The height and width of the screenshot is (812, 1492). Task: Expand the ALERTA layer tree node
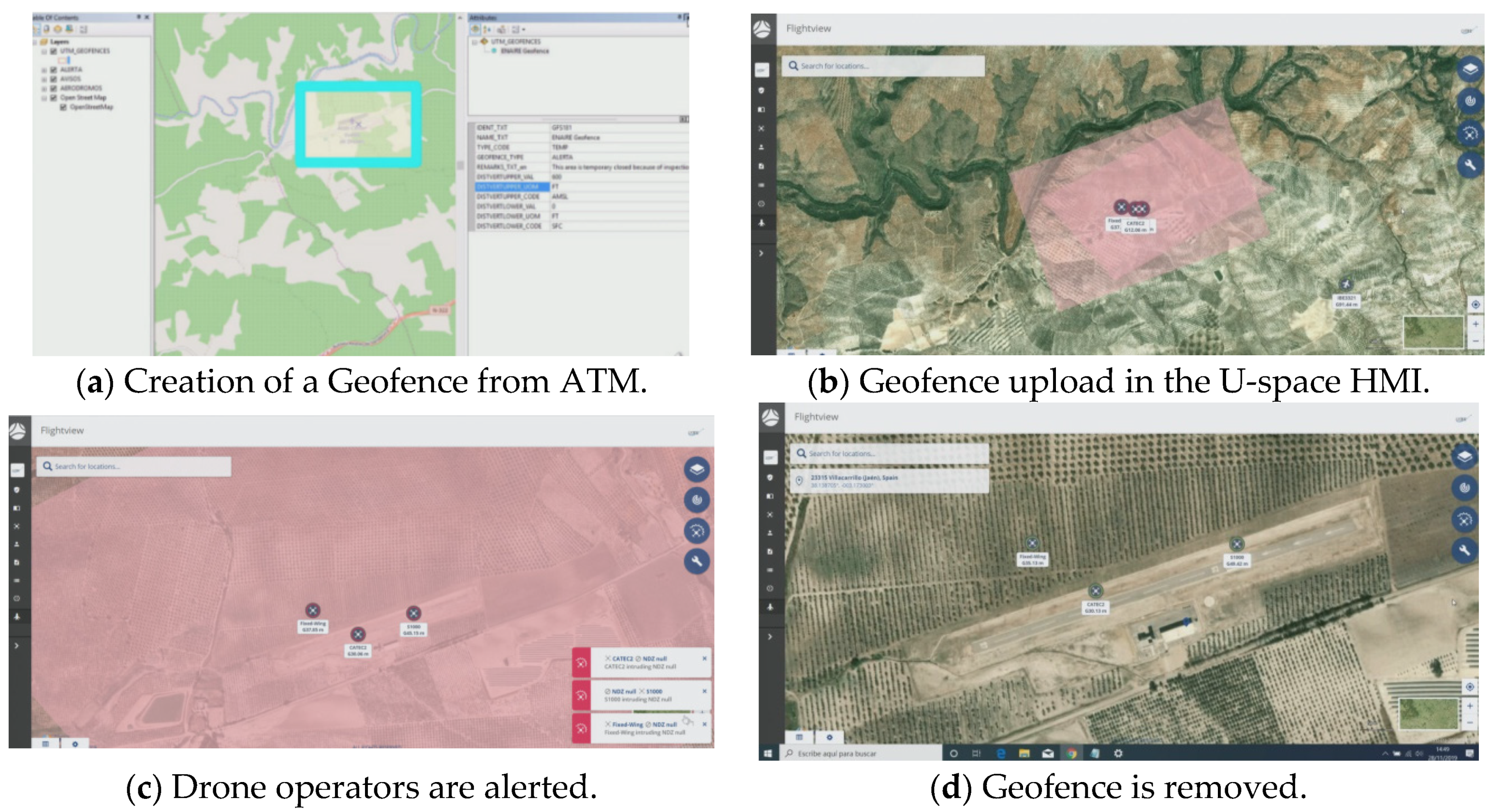coord(44,70)
